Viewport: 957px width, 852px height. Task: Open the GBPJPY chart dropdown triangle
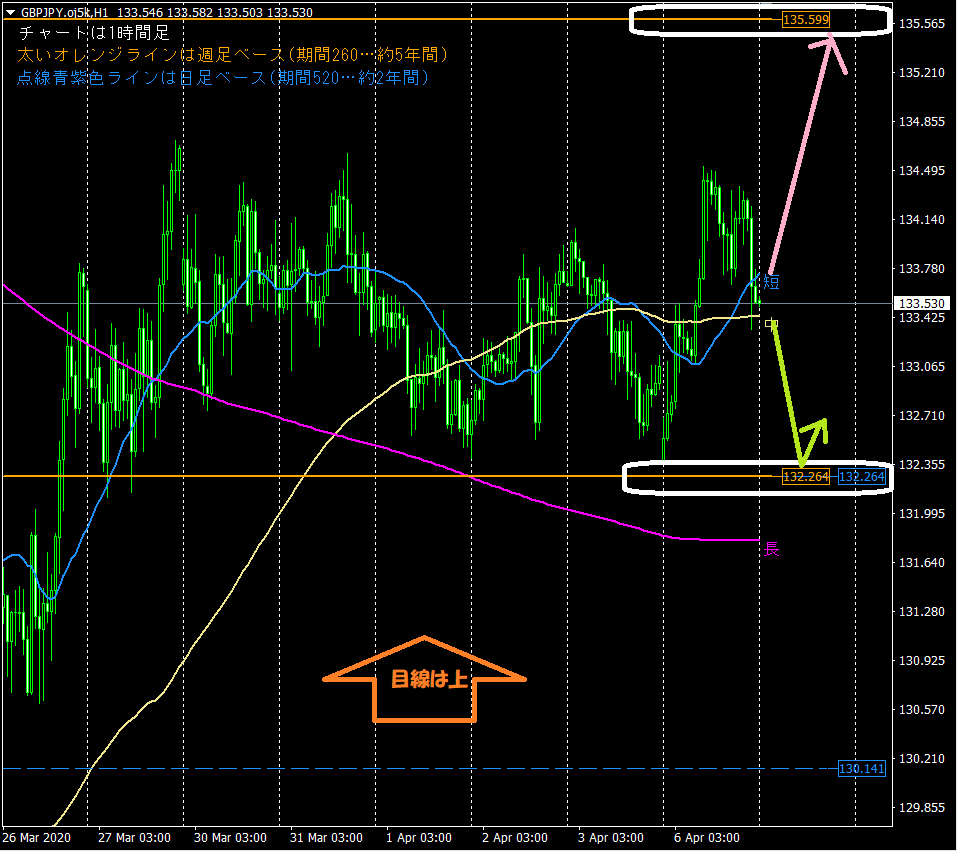tap(10, 12)
